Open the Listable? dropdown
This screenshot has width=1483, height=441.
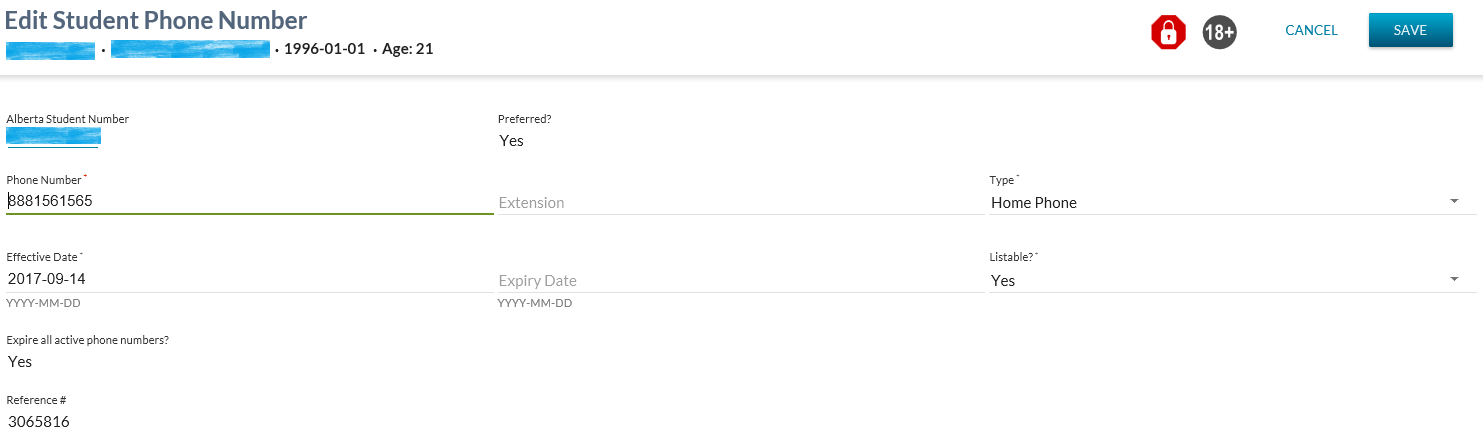click(1215, 281)
